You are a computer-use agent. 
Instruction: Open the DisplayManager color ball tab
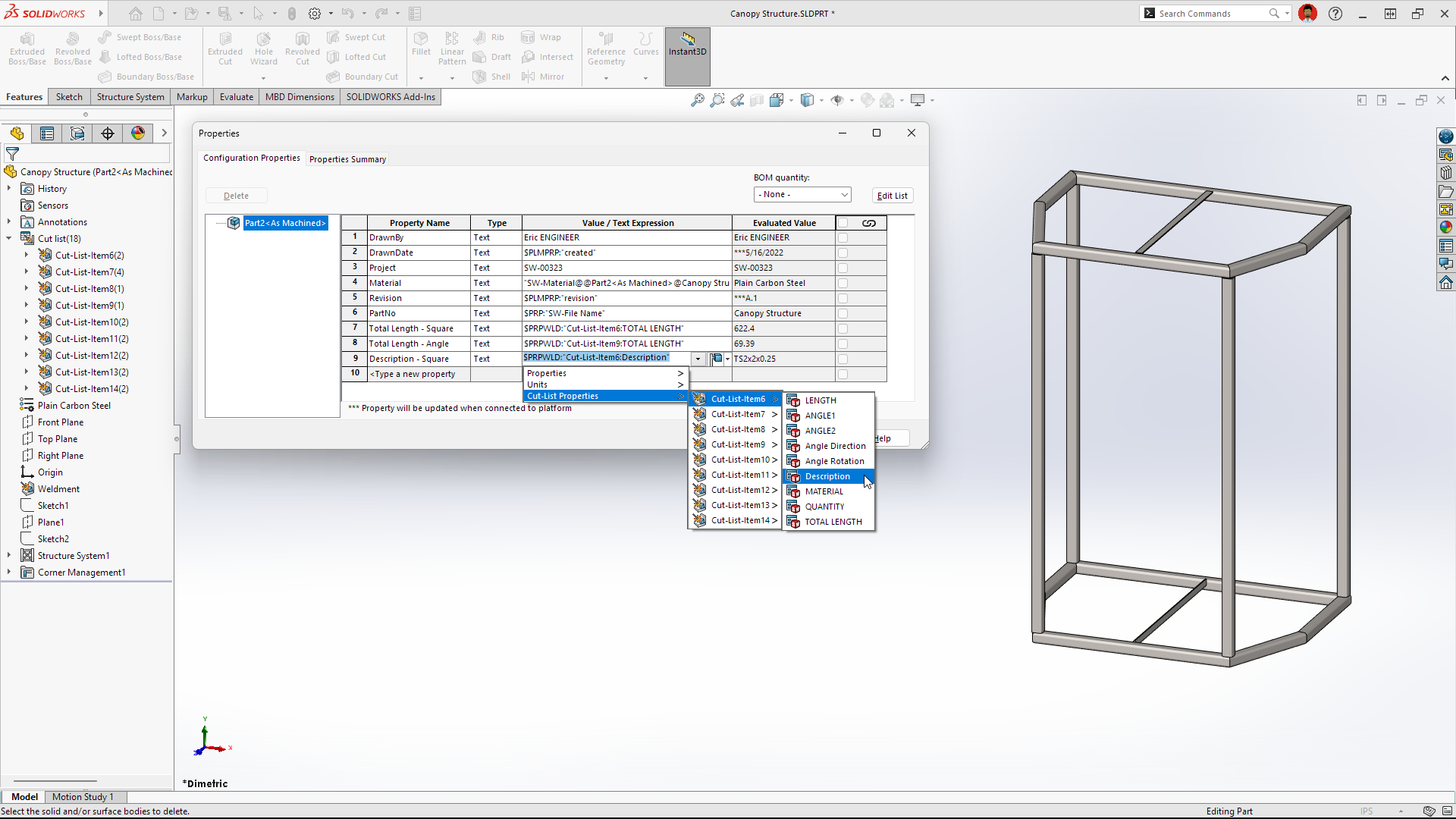(x=138, y=133)
